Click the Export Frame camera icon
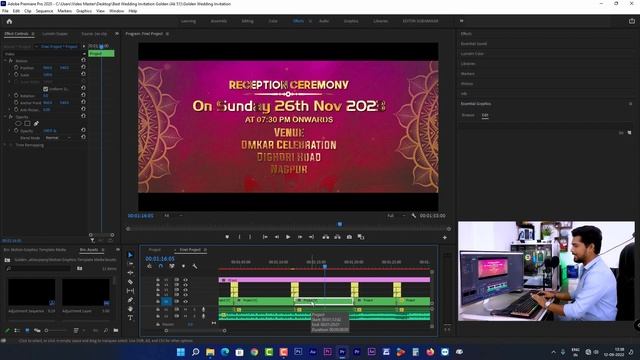 (349, 237)
